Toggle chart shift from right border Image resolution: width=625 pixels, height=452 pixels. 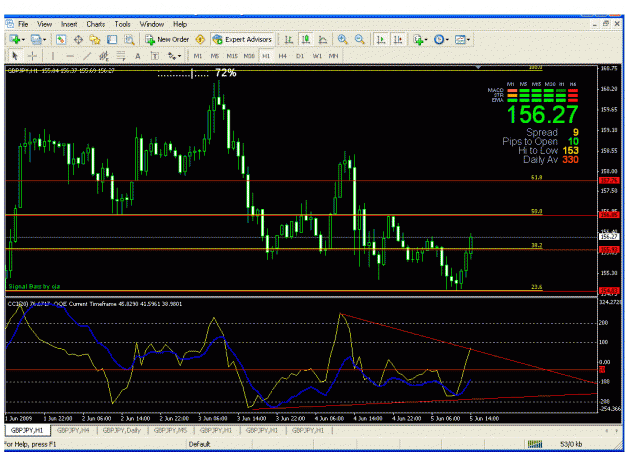[x=398, y=39]
